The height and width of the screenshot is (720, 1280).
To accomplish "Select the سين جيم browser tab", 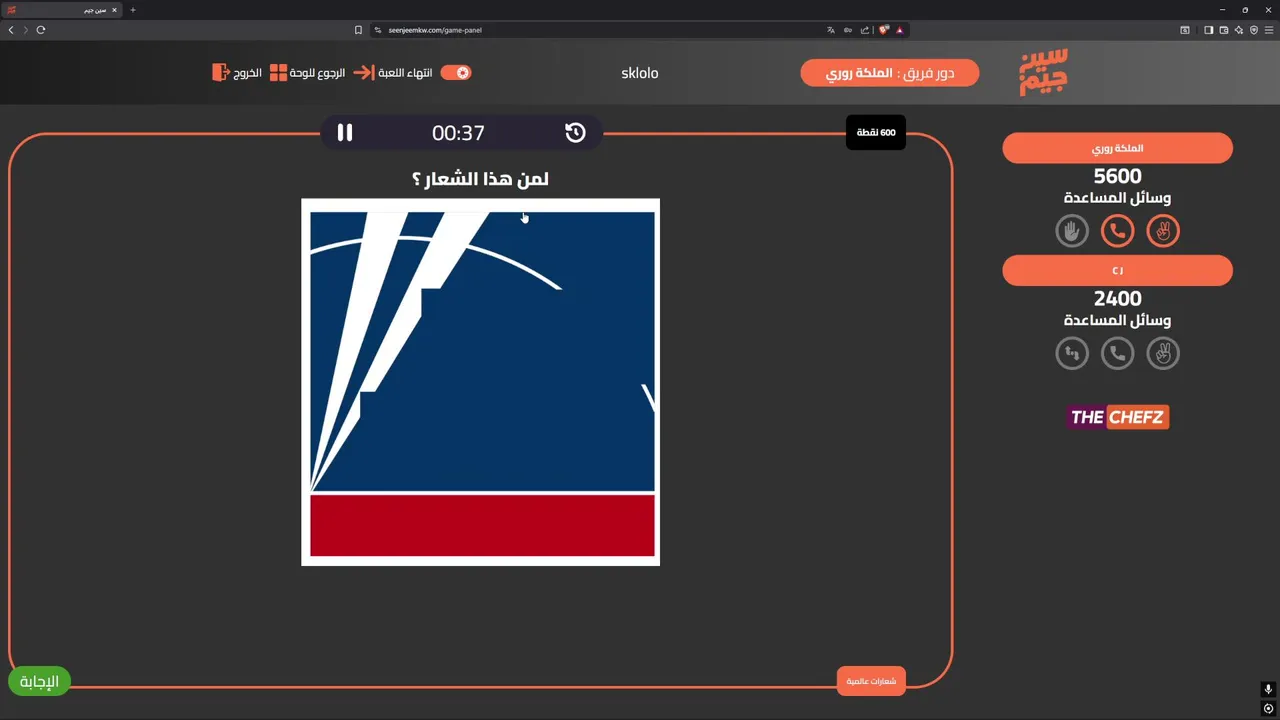I will [x=60, y=10].
